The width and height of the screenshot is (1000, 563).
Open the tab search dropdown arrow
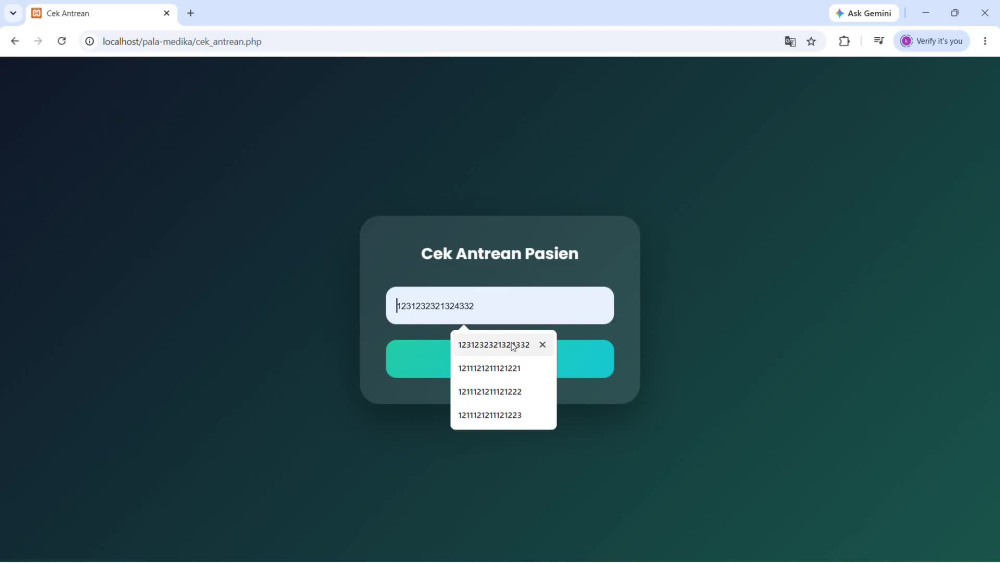(13, 13)
